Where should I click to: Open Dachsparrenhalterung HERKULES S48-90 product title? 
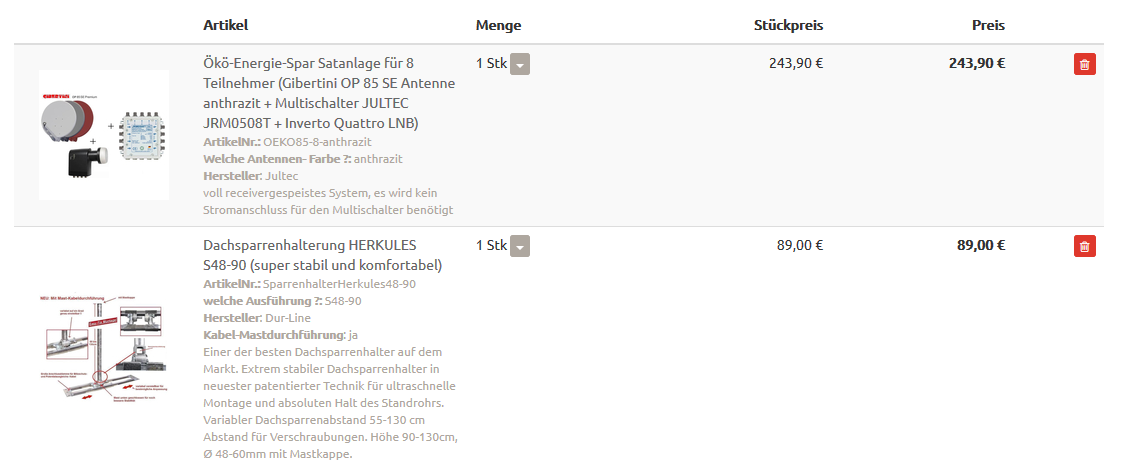(x=322, y=255)
